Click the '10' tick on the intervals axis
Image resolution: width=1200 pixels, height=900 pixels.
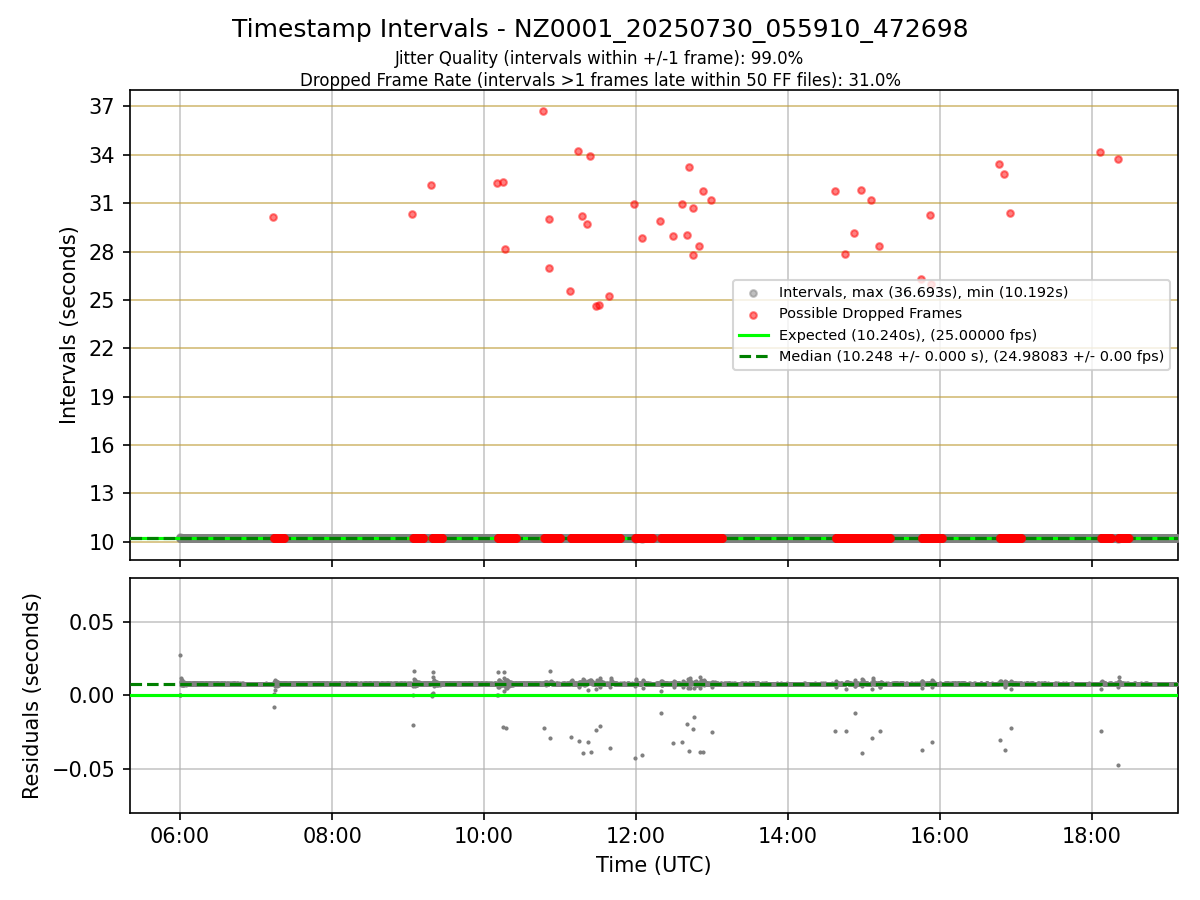click(x=104, y=542)
